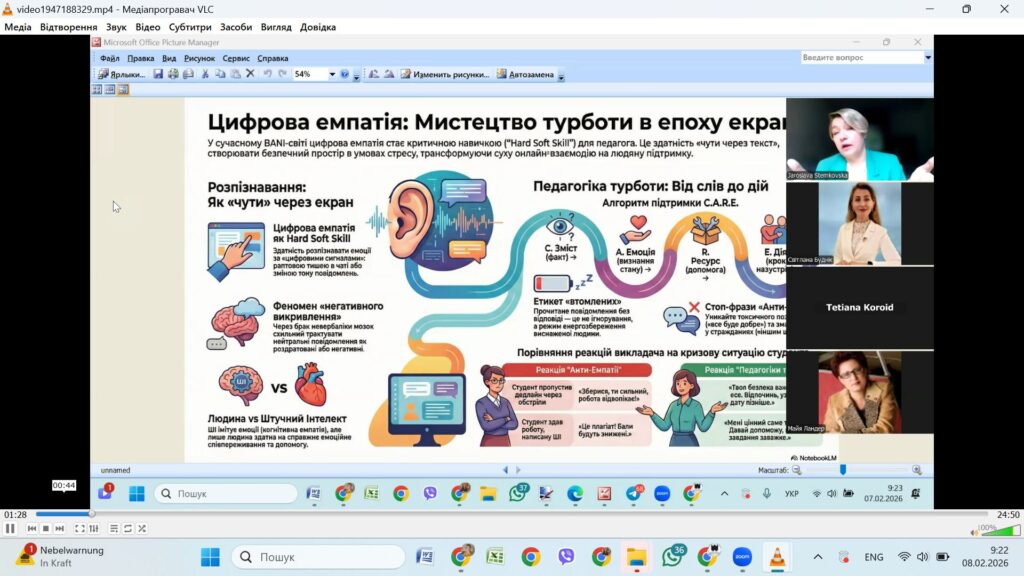This screenshot has width=1024, height=576.
Task: Show extended settings in VLC
Action: pos(94,528)
